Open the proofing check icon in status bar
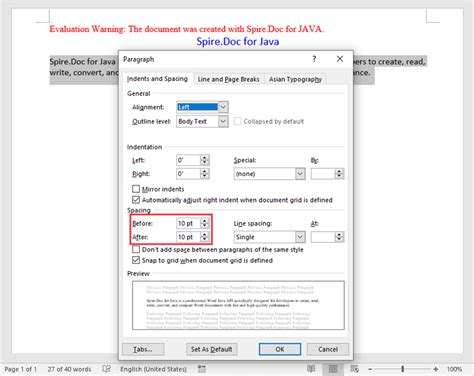 point(106,369)
